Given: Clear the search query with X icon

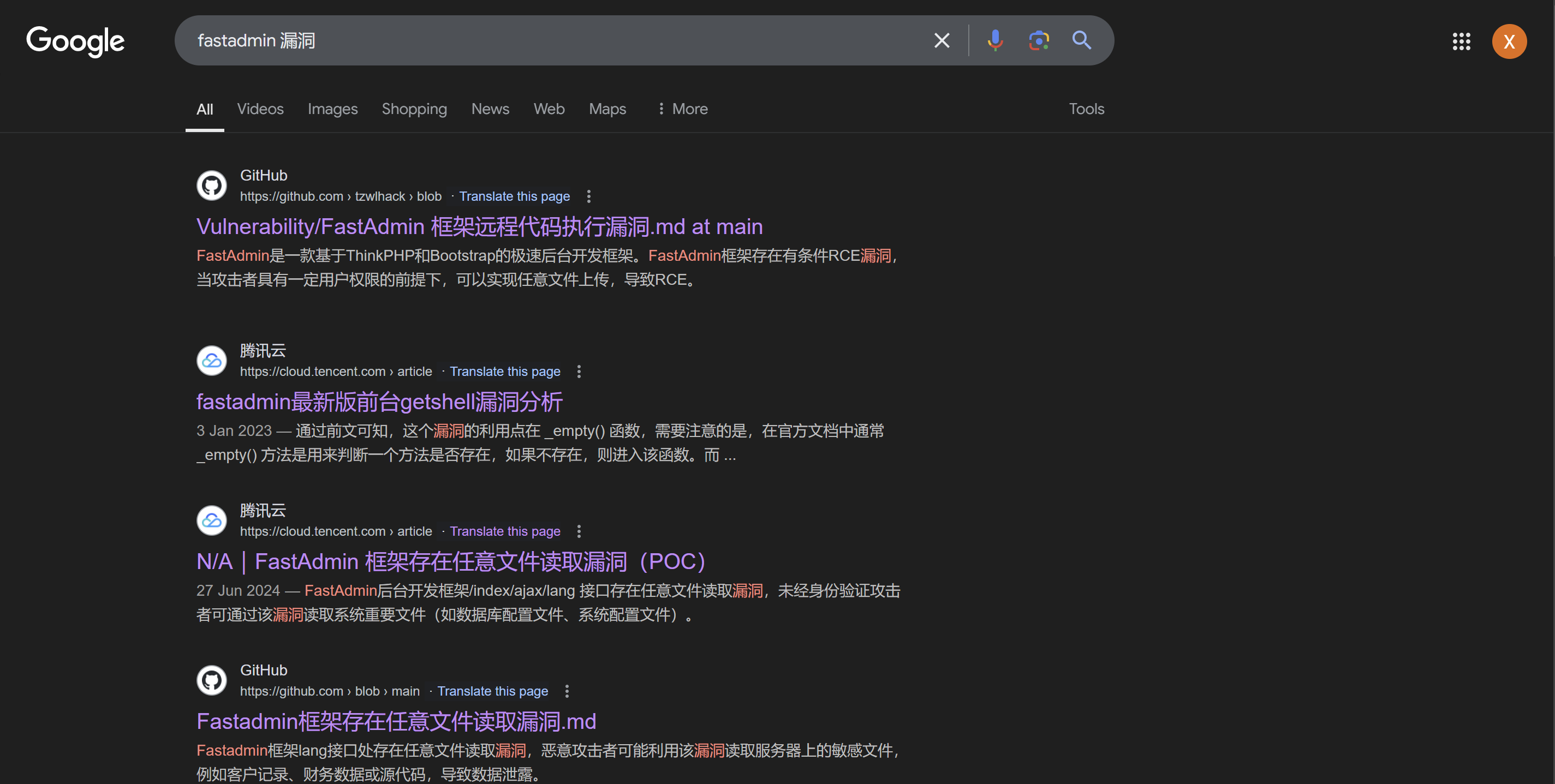Looking at the screenshot, I should point(942,40).
